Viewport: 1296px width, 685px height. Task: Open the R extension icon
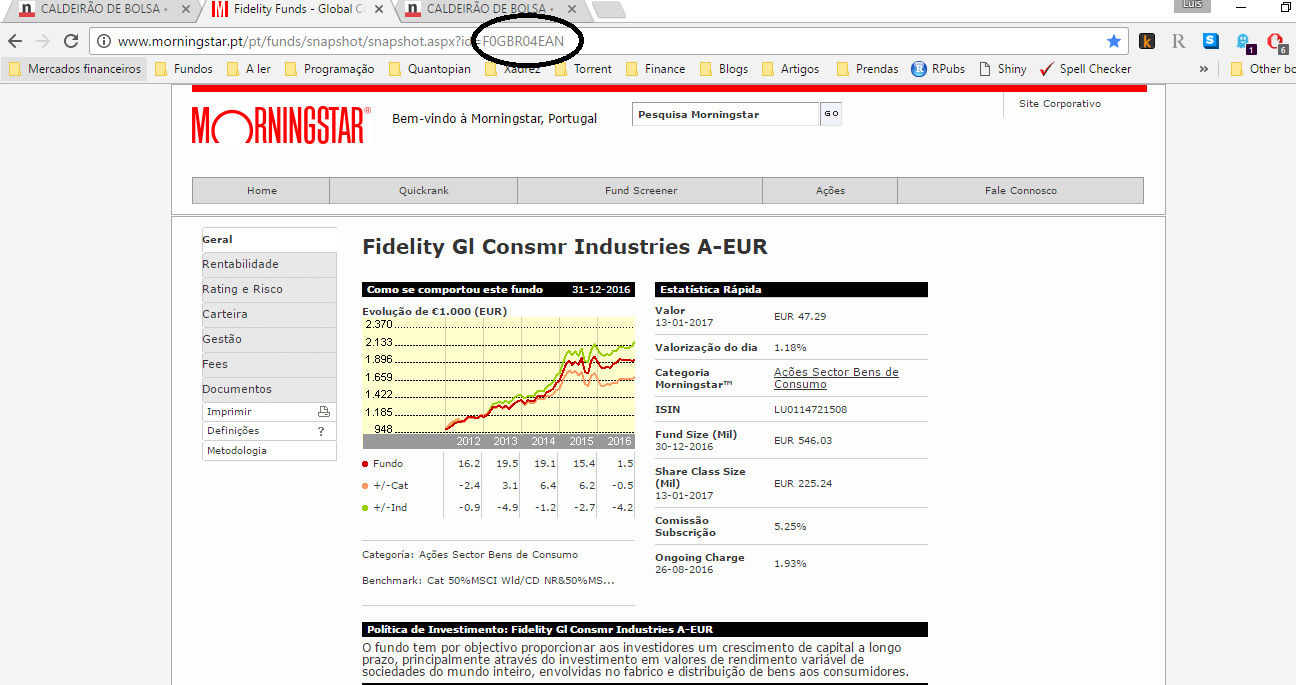(x=1179, y=41)
